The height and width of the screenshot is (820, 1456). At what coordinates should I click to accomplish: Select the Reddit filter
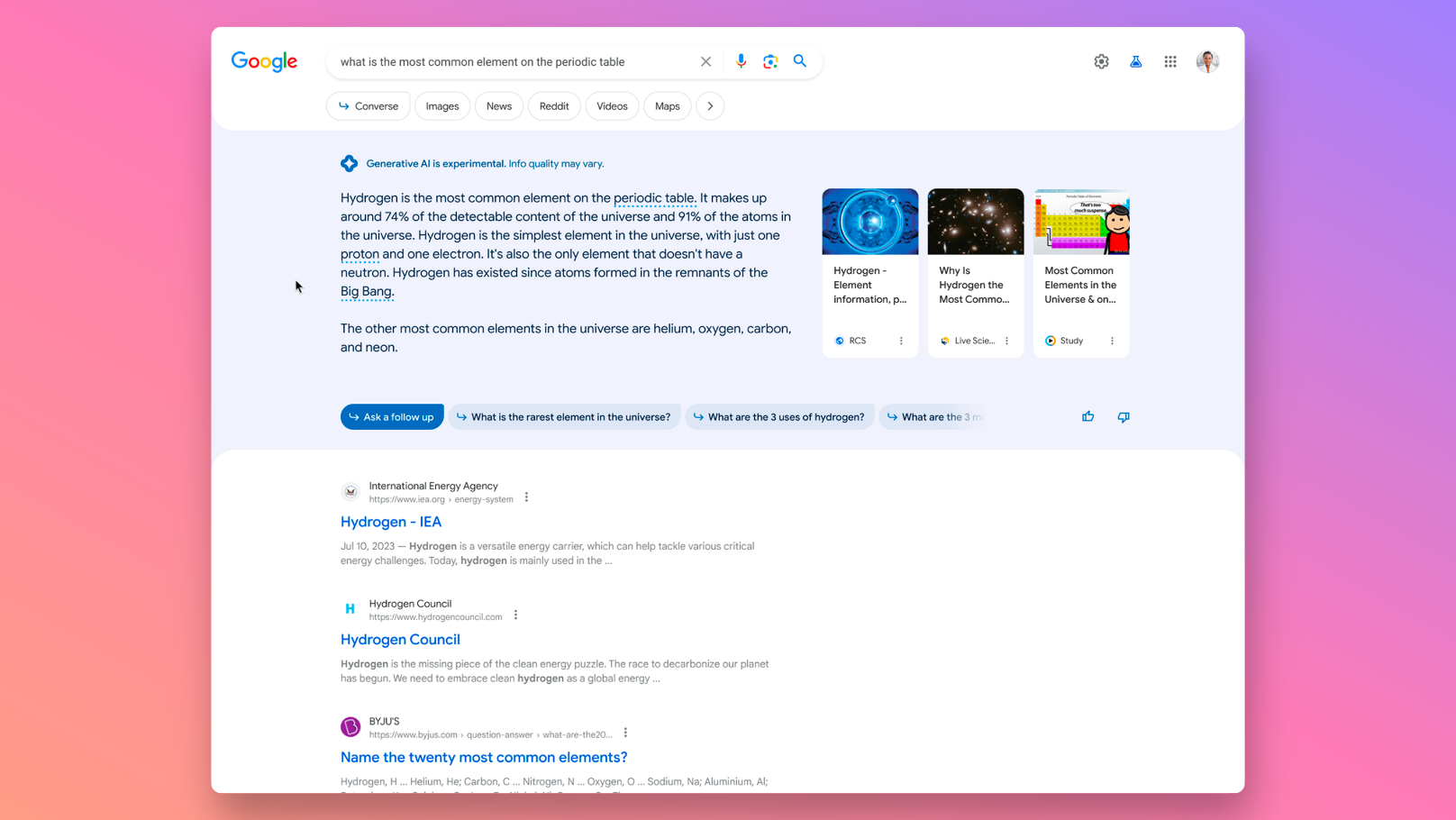click(x=554, y=106)
